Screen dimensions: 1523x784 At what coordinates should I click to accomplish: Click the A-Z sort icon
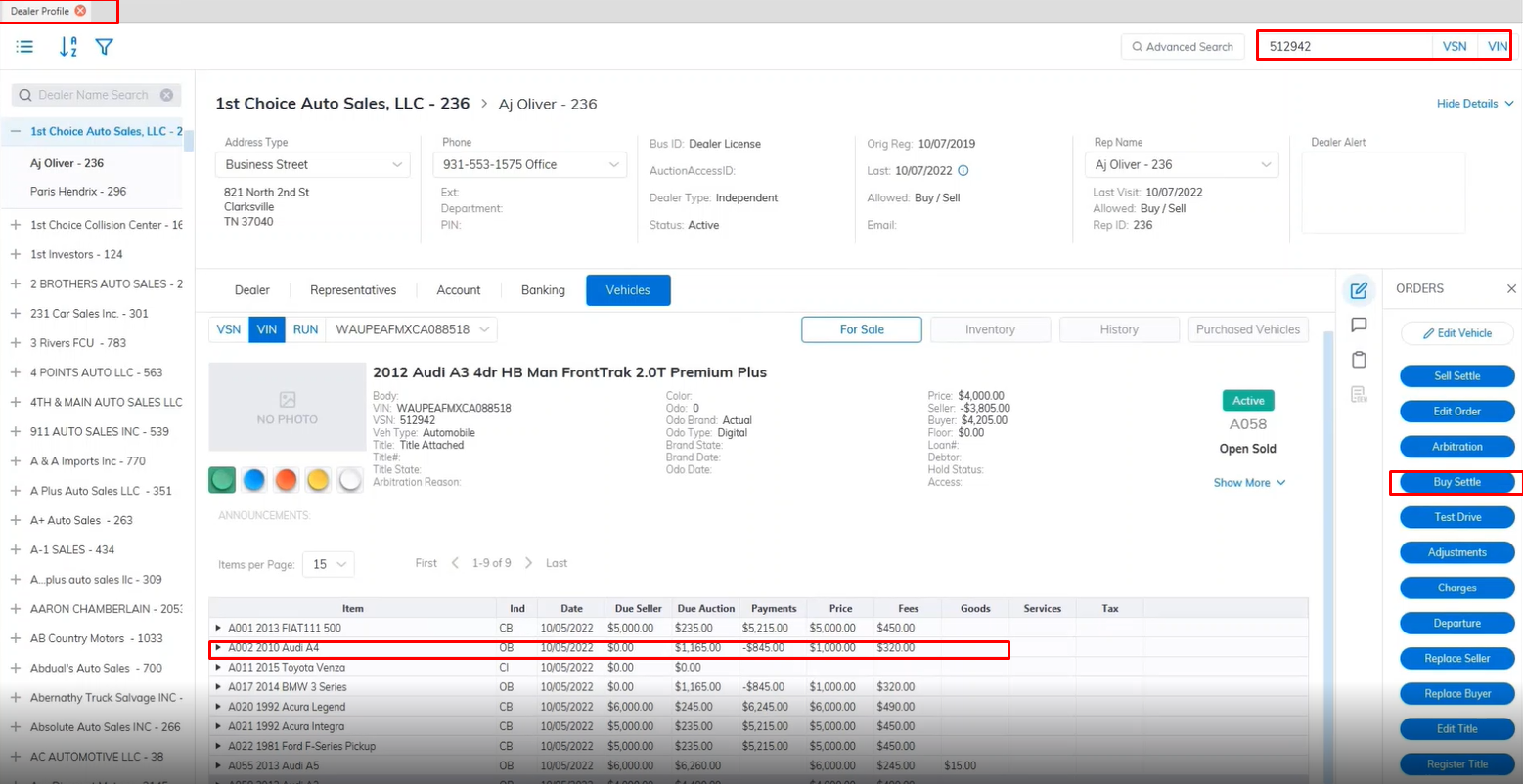pos(67,46)
